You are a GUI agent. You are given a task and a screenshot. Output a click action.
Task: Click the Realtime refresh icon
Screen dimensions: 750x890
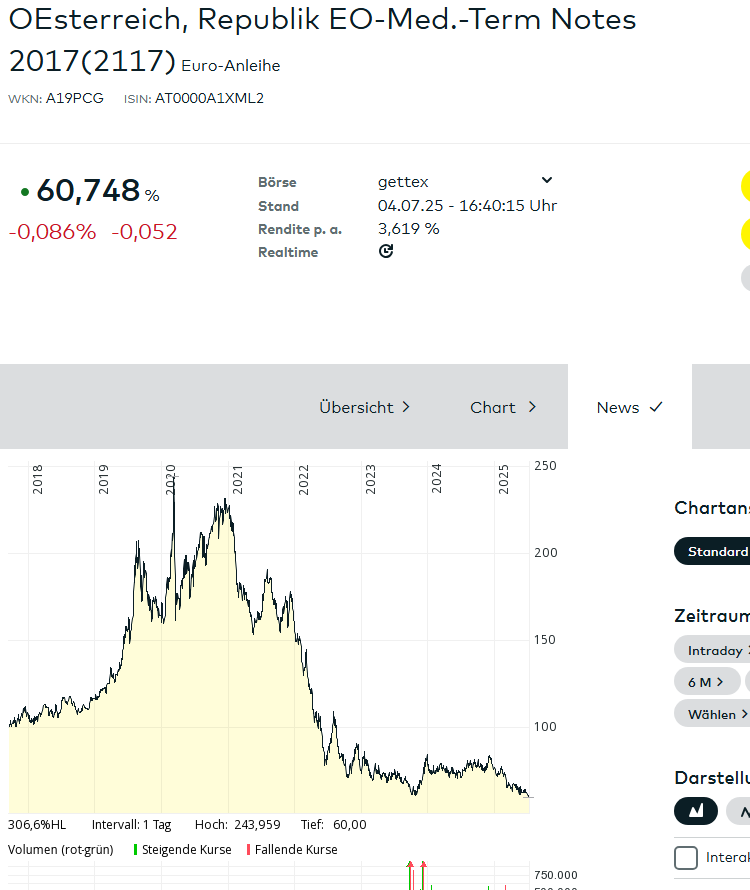coord(386,251)
